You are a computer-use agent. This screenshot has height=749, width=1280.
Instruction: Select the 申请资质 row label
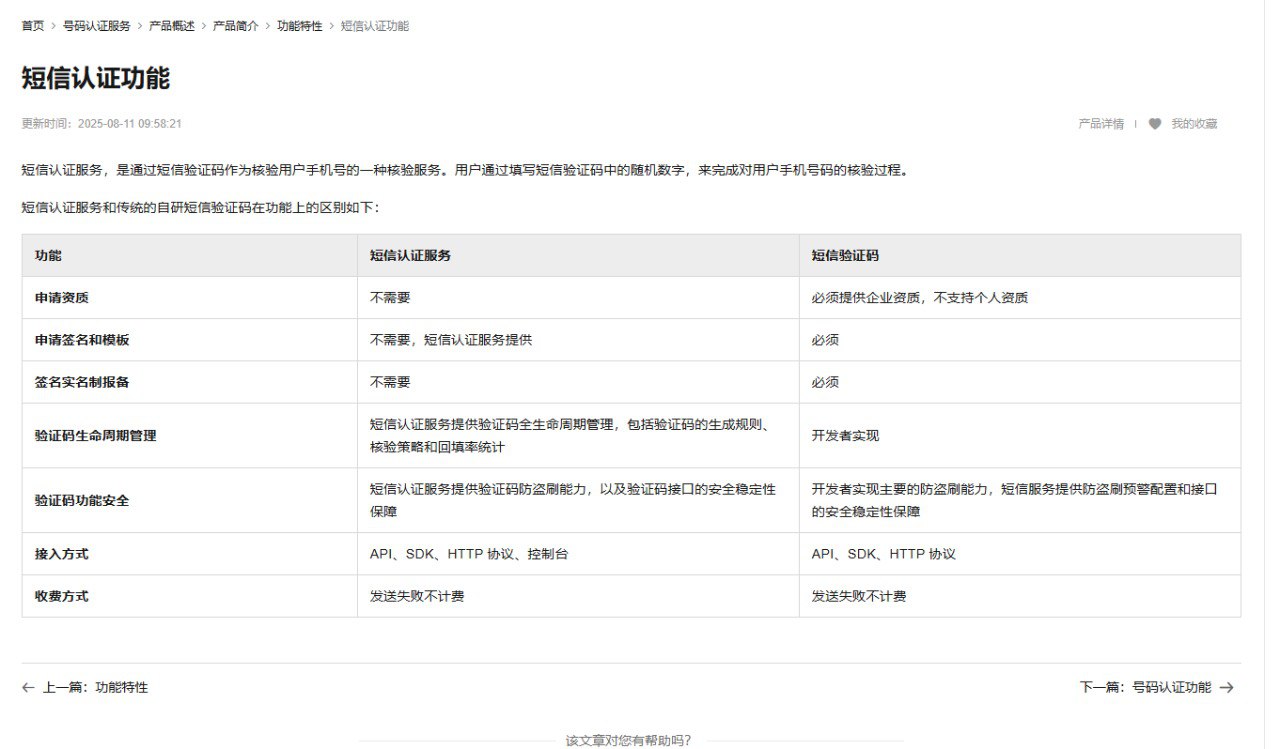pyautogui.click(x=62, y=298)
